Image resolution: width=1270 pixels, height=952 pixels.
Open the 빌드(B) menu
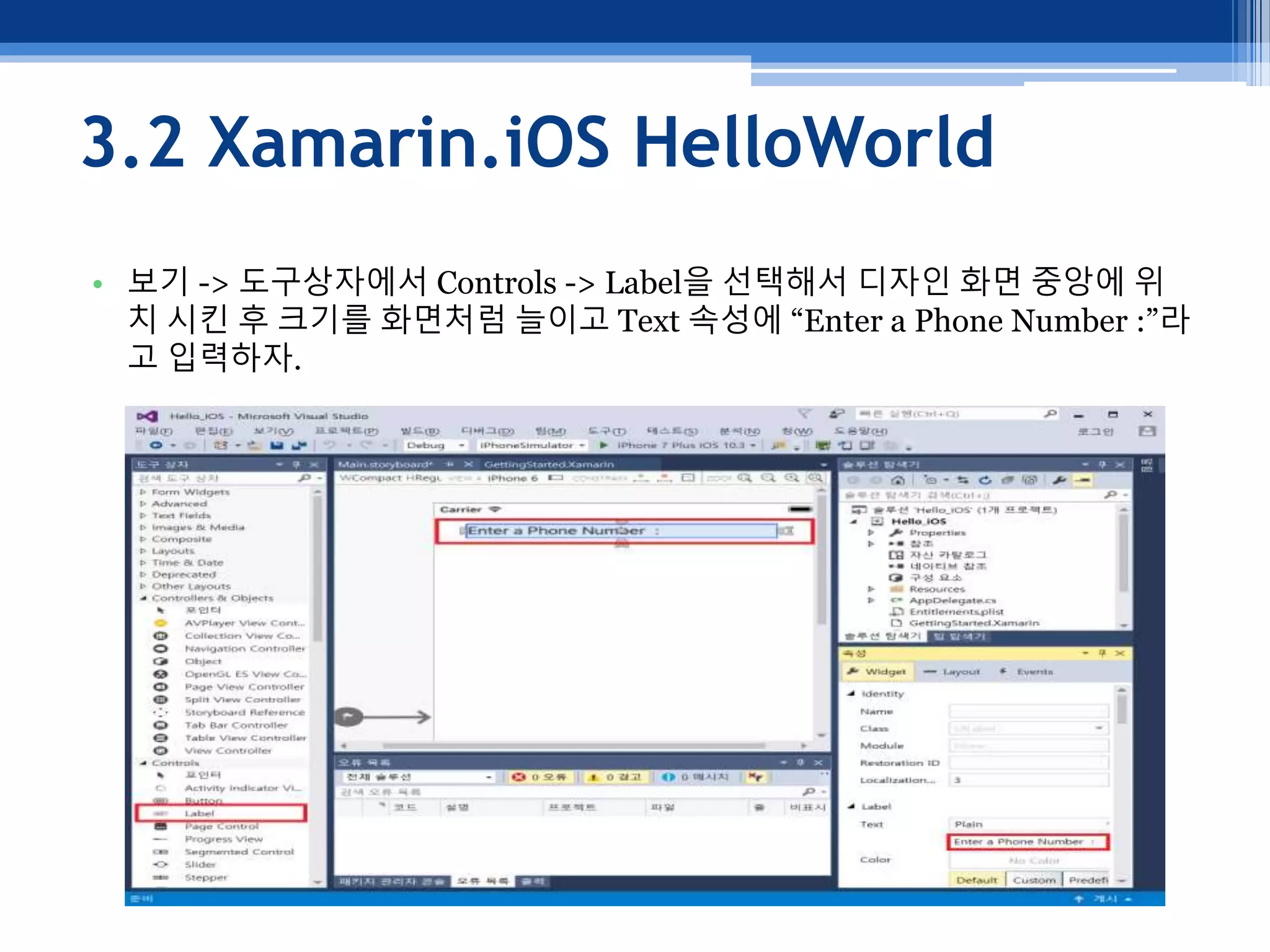tap(419, 431)
